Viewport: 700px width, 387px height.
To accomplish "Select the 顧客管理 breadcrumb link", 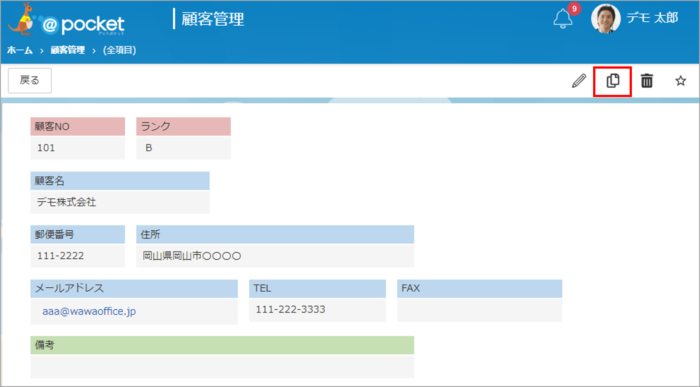I will [67, 50].
